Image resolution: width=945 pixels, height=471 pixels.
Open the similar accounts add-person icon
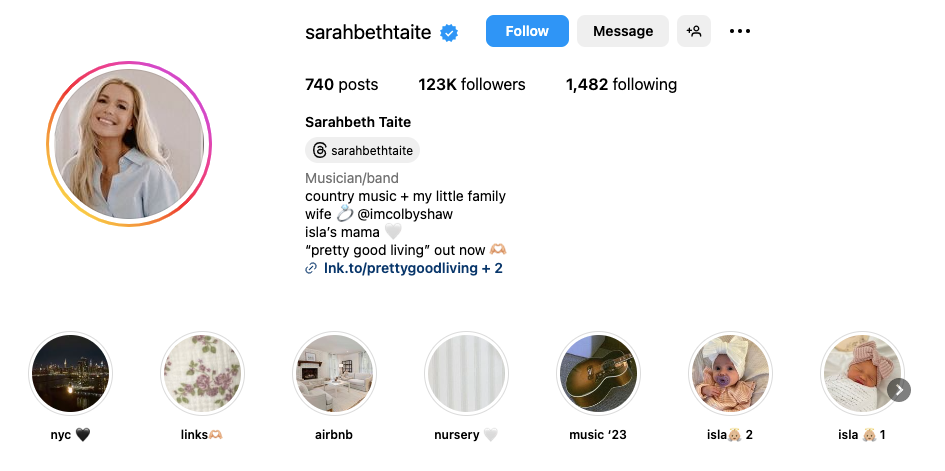[694, 31]
